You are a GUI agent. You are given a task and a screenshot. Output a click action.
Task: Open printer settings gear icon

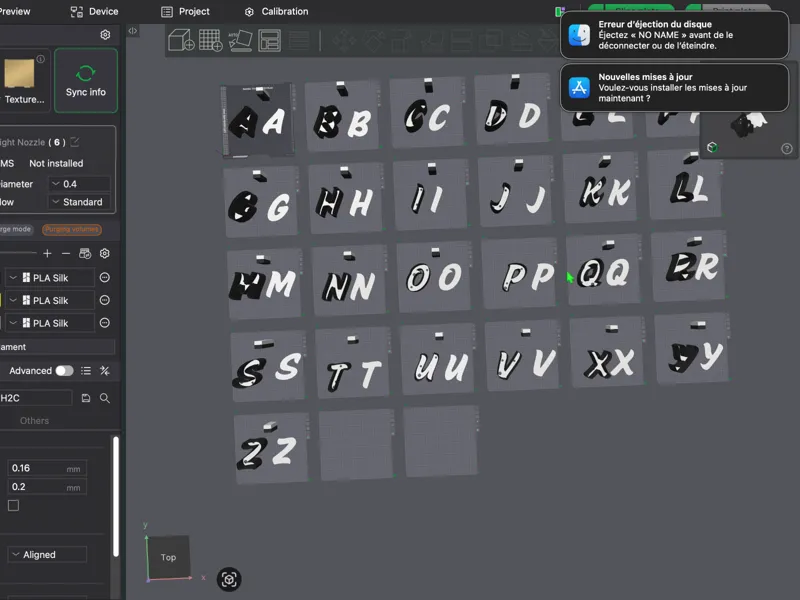[x=105, y=34]
